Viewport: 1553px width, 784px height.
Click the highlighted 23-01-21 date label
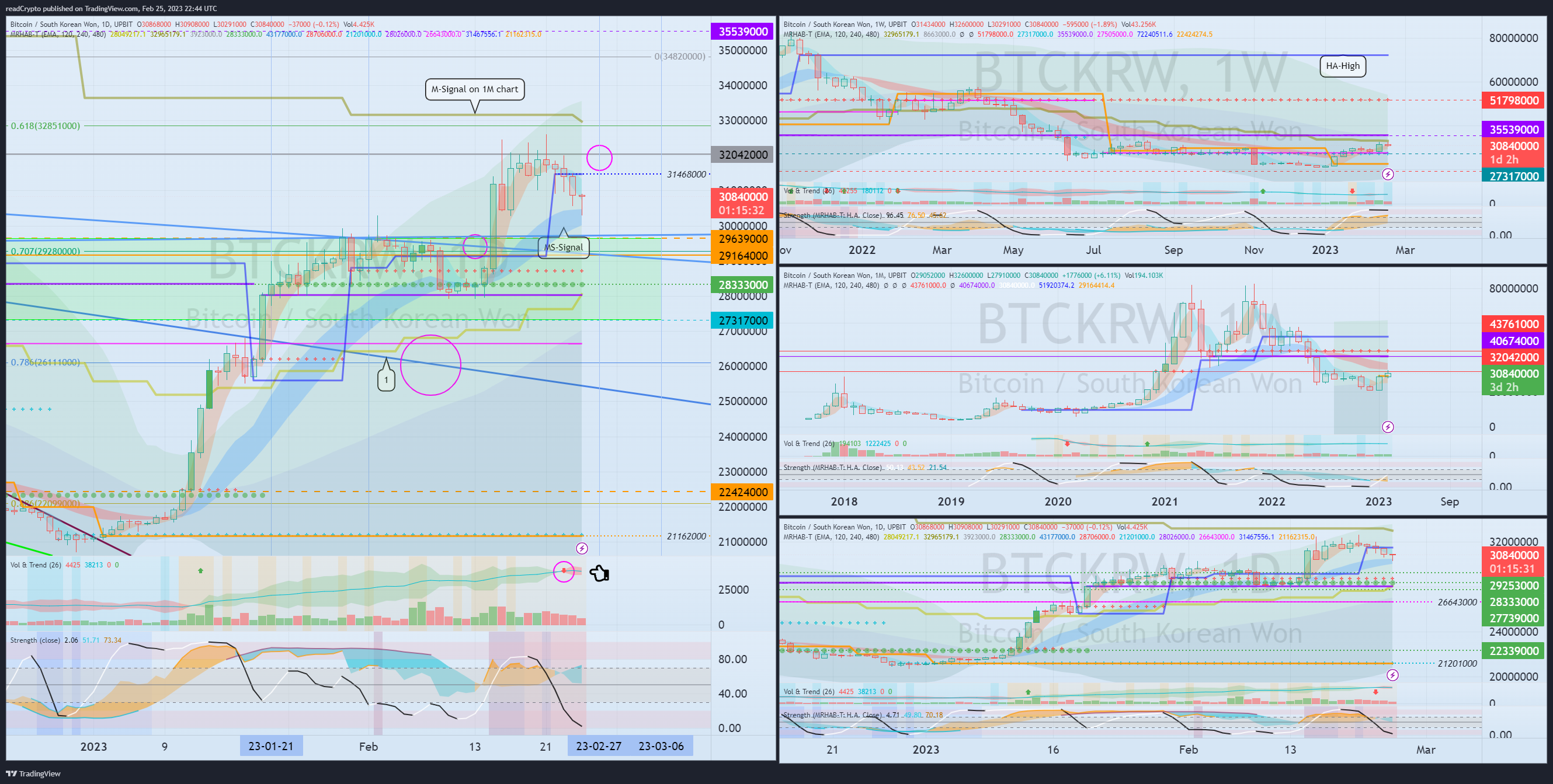(x=271, y=746)
